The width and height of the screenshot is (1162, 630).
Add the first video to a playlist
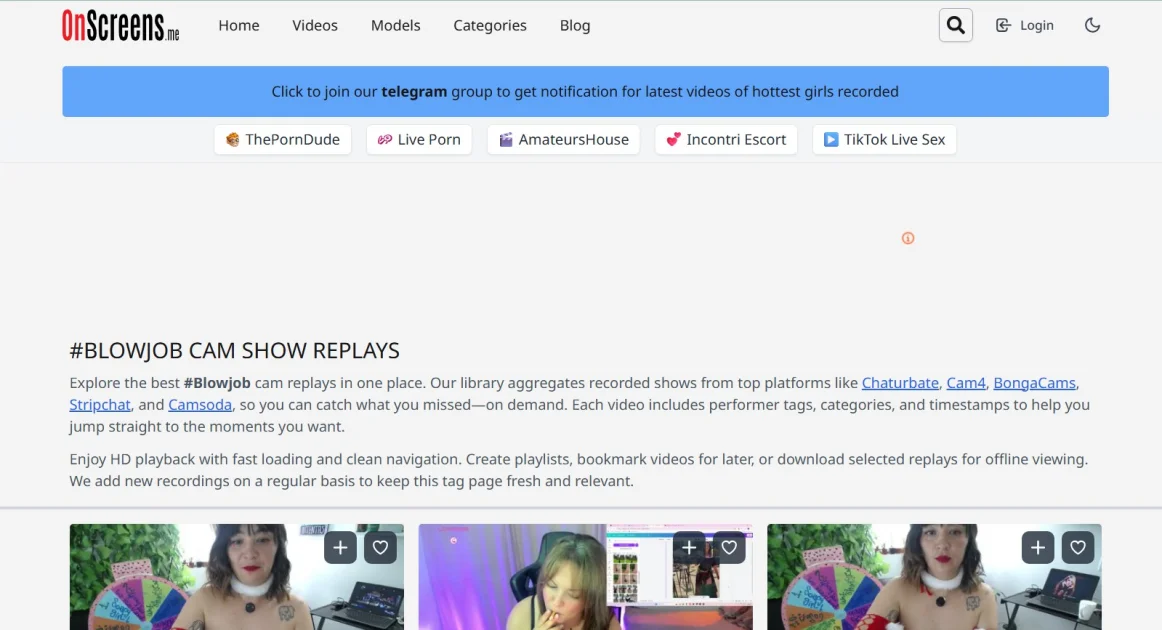[x=340, y=548]
